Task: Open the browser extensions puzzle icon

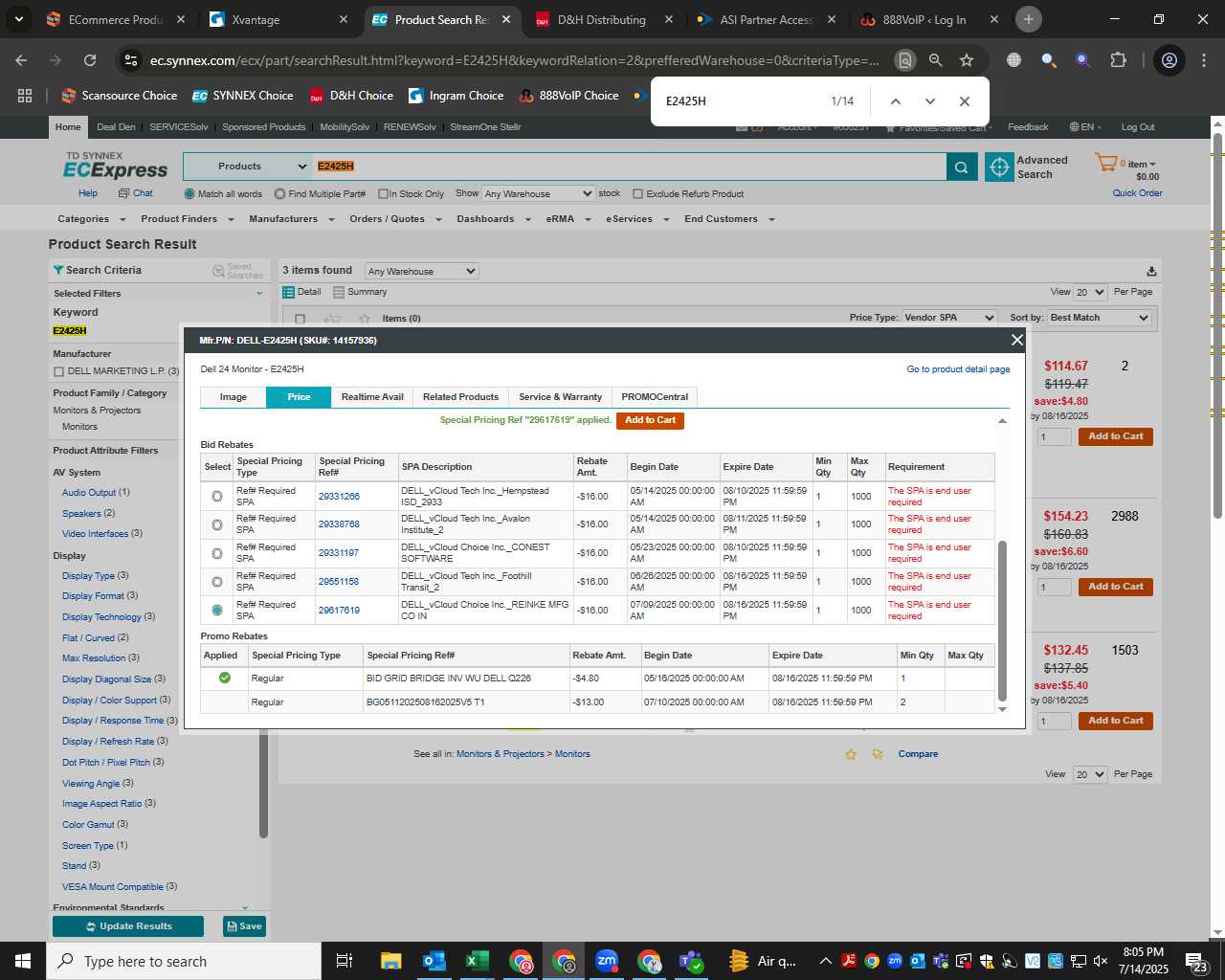Action: point(1118,60)
